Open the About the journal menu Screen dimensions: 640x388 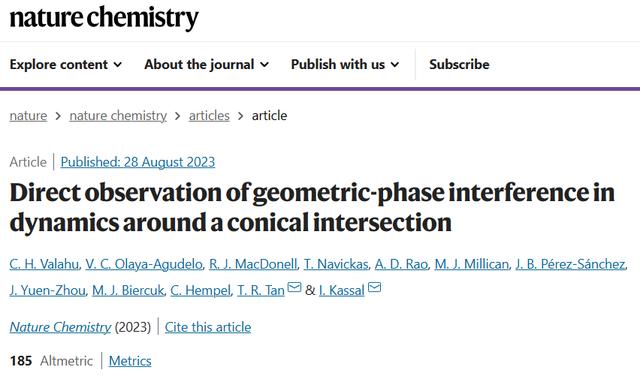[x=207, y=64]
